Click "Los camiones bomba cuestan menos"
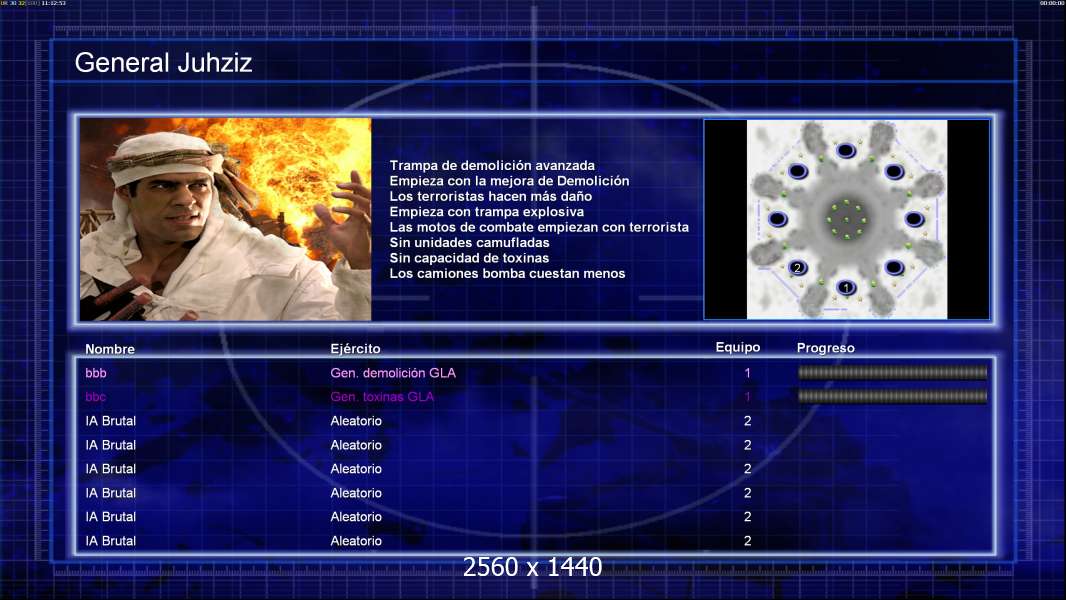The width and height of the screenshot is (1066, 600). coord(507,273)
